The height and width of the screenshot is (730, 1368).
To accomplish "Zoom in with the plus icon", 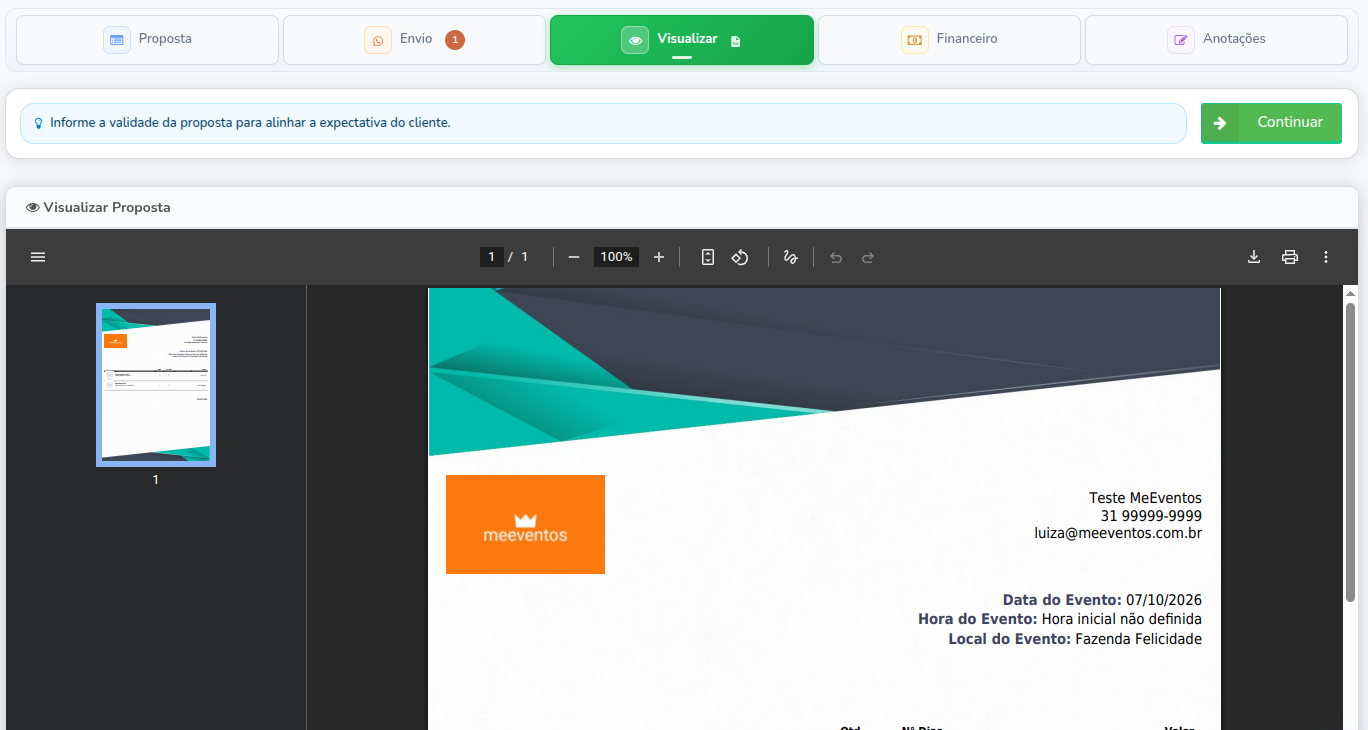I will coord(659,257).
